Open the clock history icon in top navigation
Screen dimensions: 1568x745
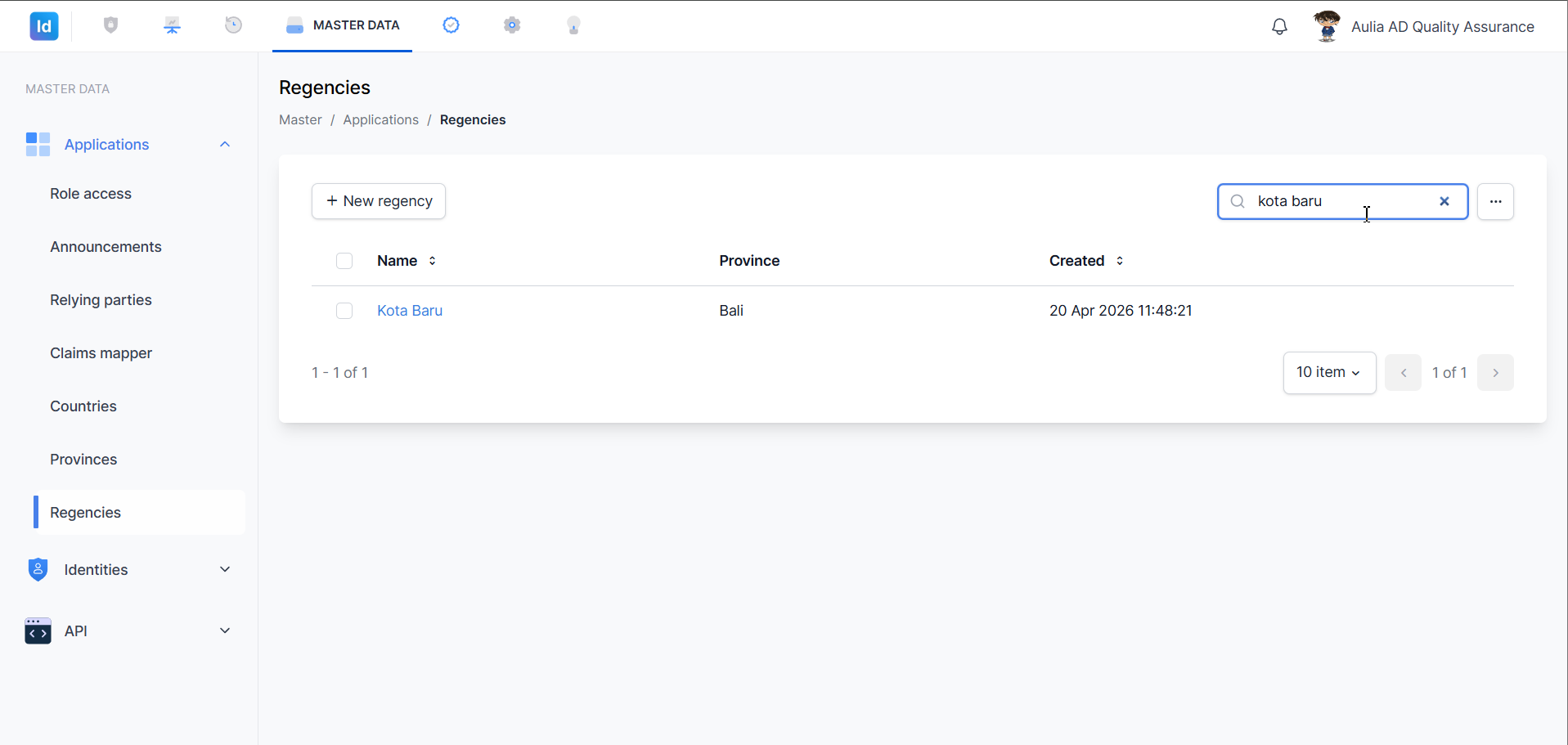(233, 25)
